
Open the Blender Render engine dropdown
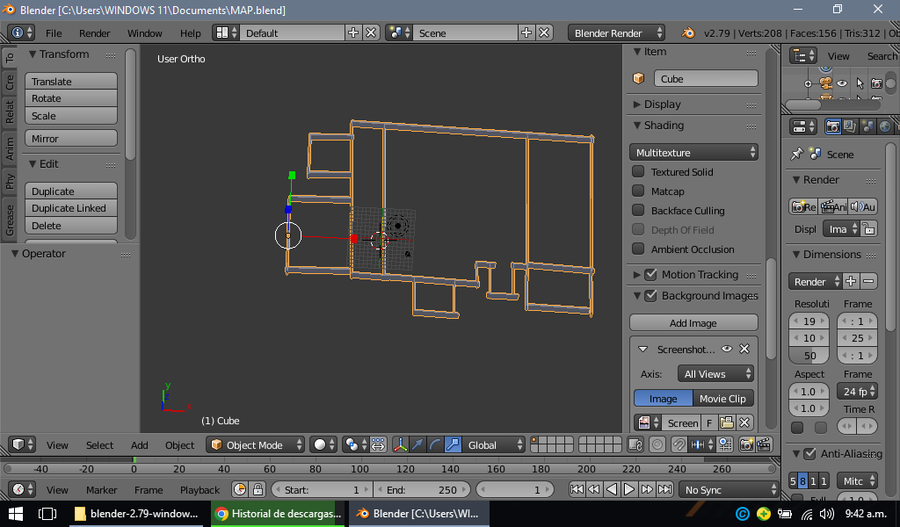click(616, 33)
